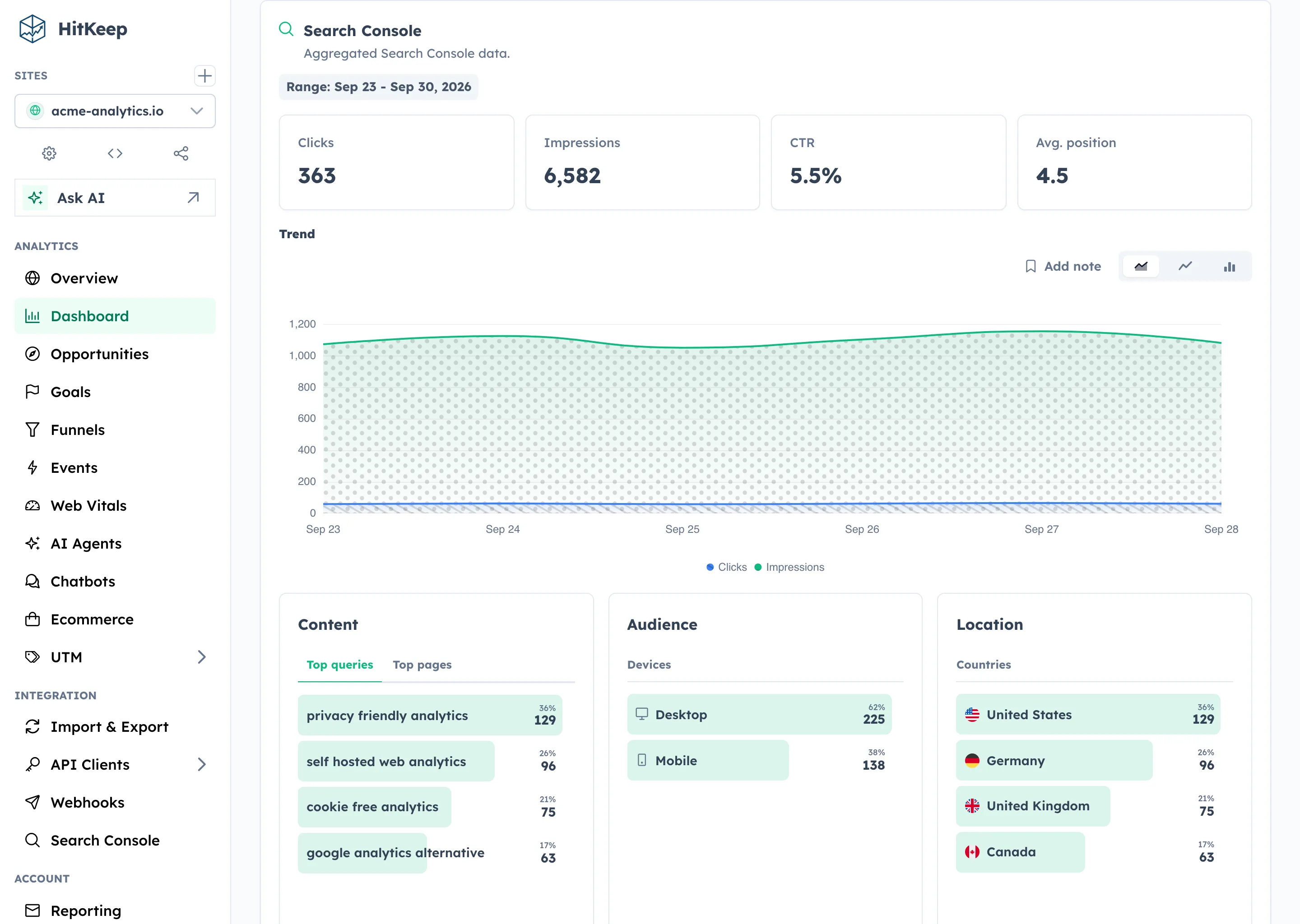This screenshot has height=924, width=1300.
Task: Click the Germany flag icon
Action: [972, 761]
